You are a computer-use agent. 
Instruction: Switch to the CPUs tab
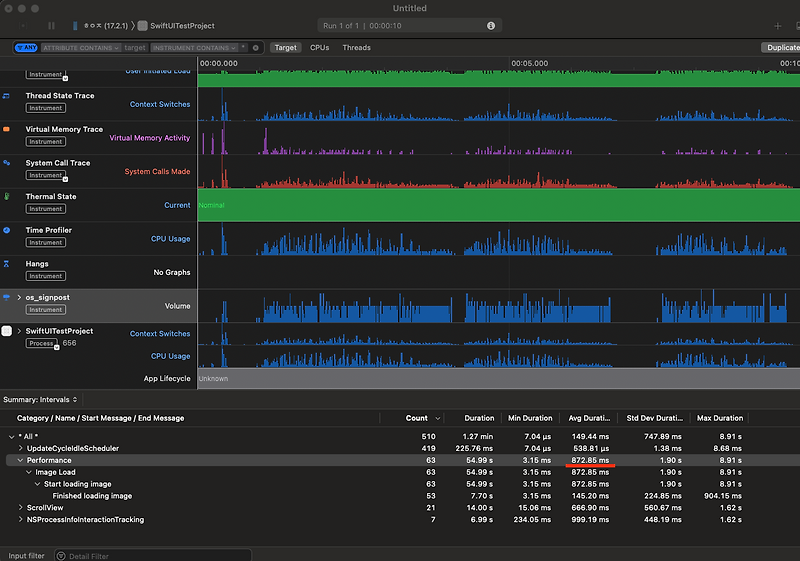coord(319,47)
